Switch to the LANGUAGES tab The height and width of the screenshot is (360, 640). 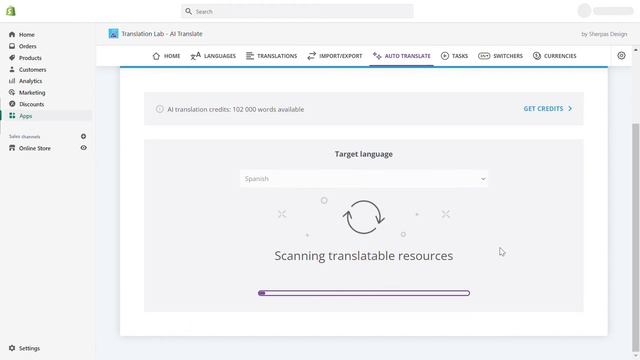[213, 56]
